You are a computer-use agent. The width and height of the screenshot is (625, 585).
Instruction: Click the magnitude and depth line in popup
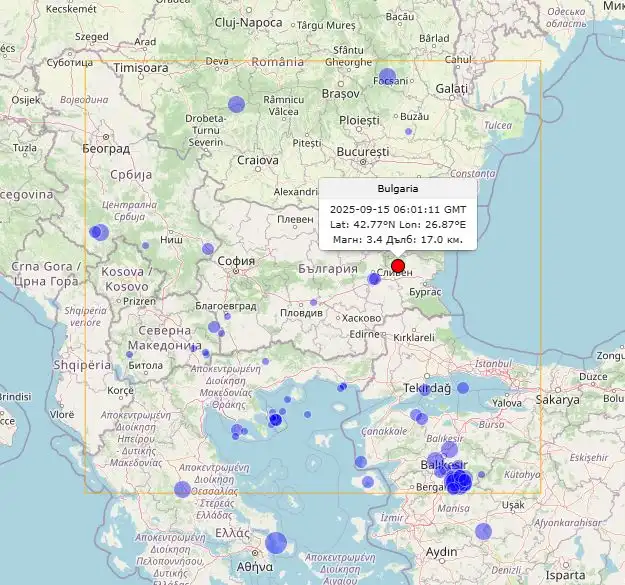398,240
